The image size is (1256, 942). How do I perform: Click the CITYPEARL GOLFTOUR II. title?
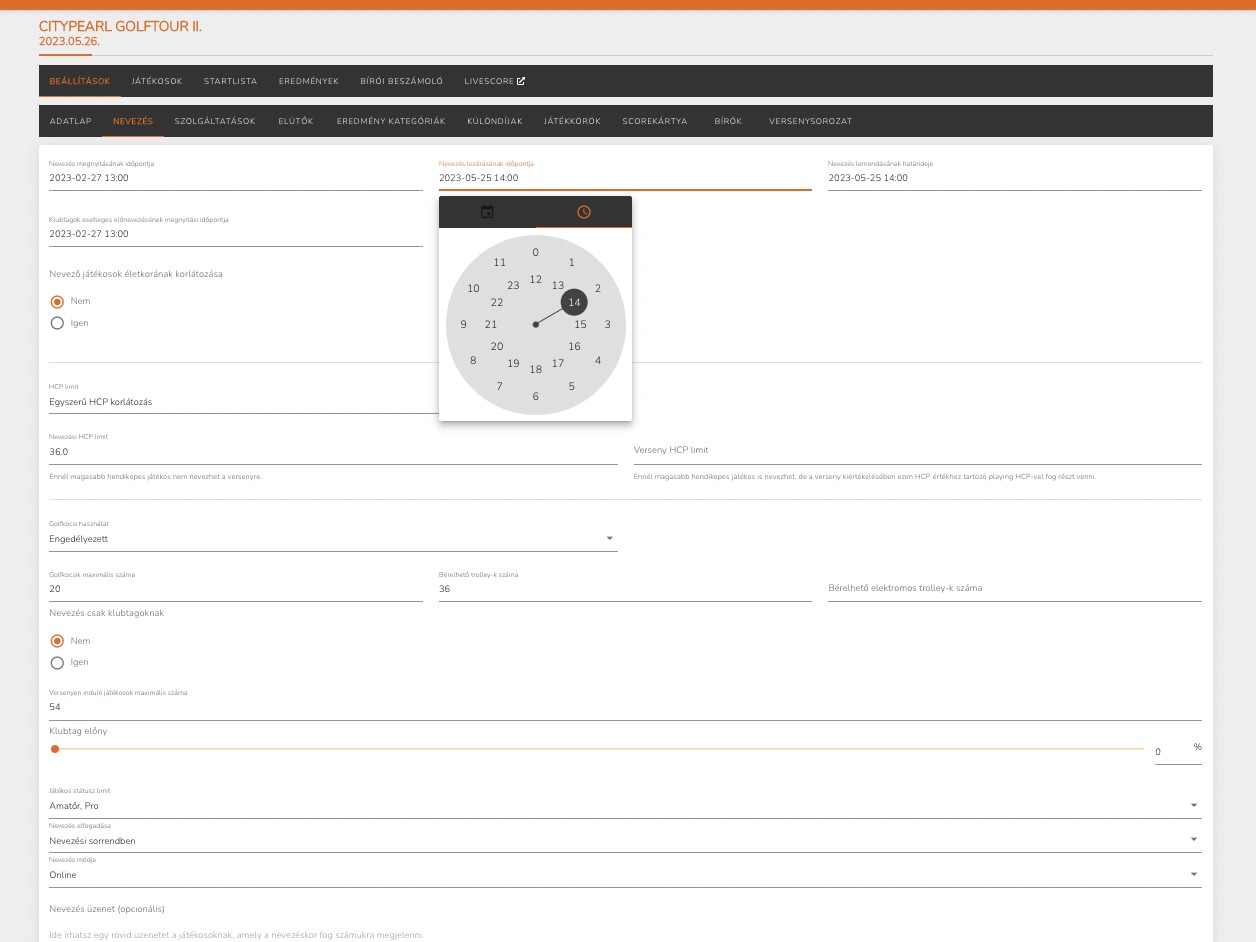[x=120, y=26]
